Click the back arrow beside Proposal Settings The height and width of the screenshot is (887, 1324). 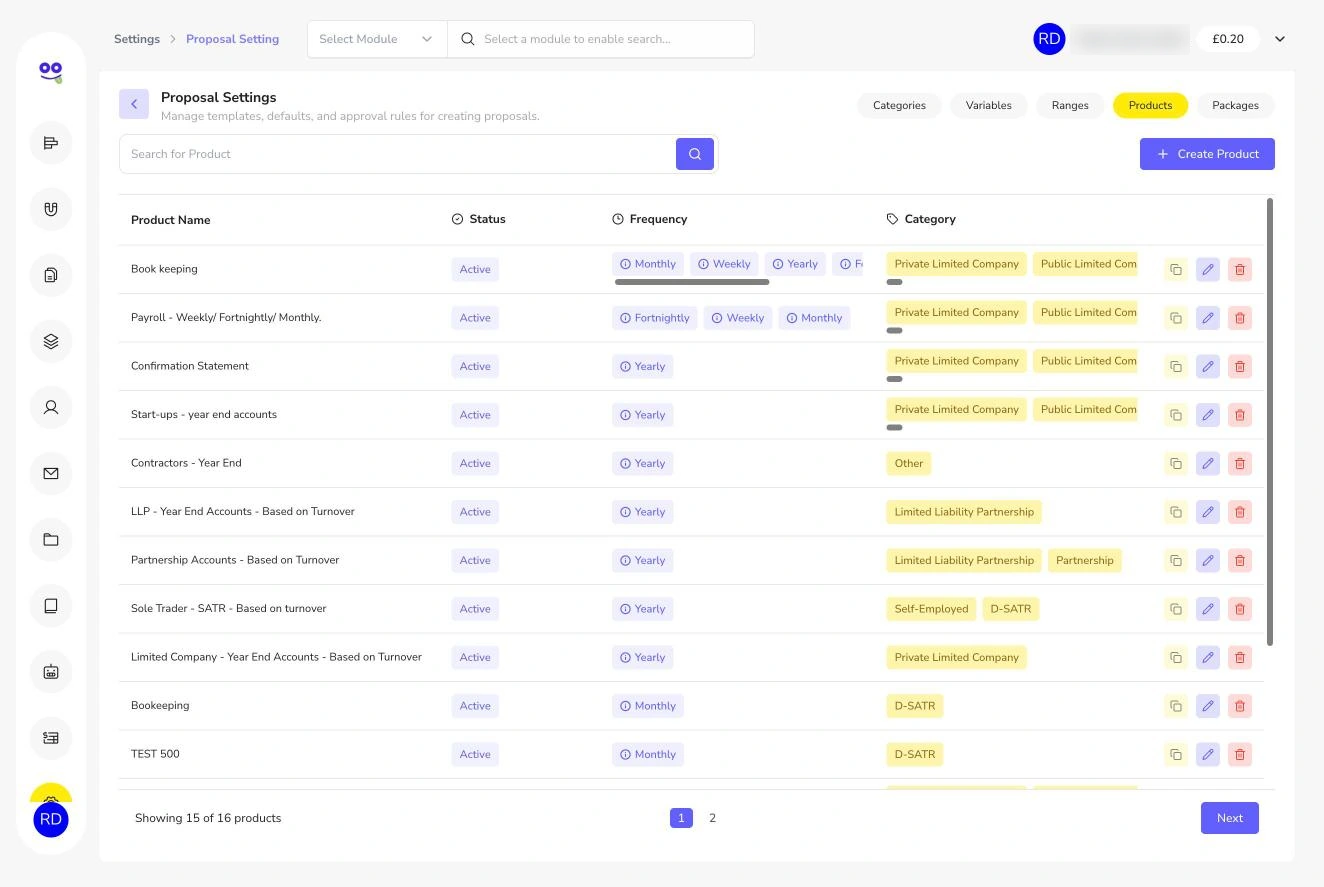(134, 104)
